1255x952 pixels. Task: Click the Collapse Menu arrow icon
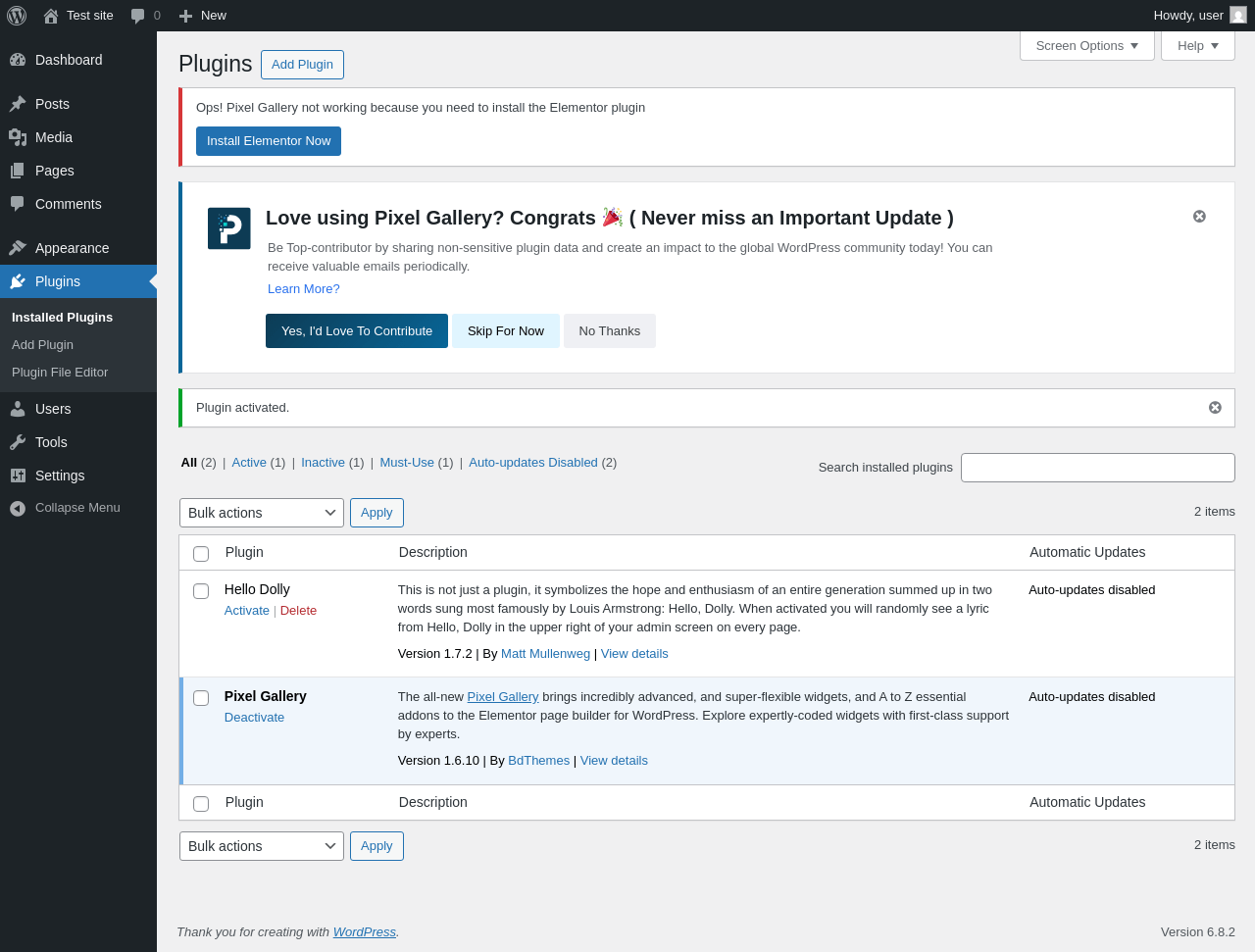point(18,508)
